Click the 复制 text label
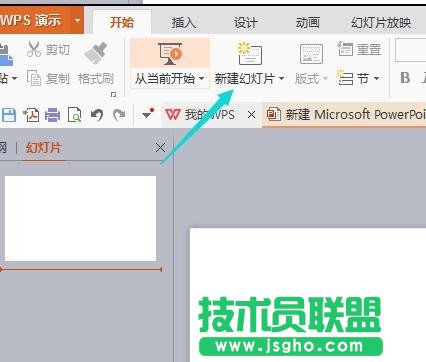Viewport: 426px width, 362px height. click(58, 79)
